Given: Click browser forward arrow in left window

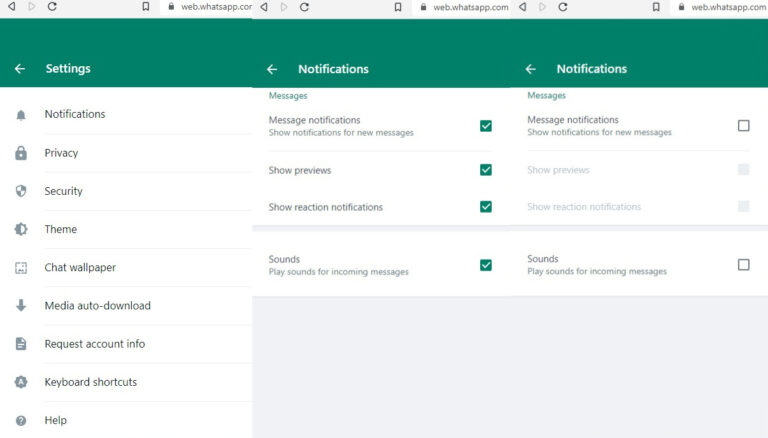Looking at the screenshot, I should [x=32, y=7].
